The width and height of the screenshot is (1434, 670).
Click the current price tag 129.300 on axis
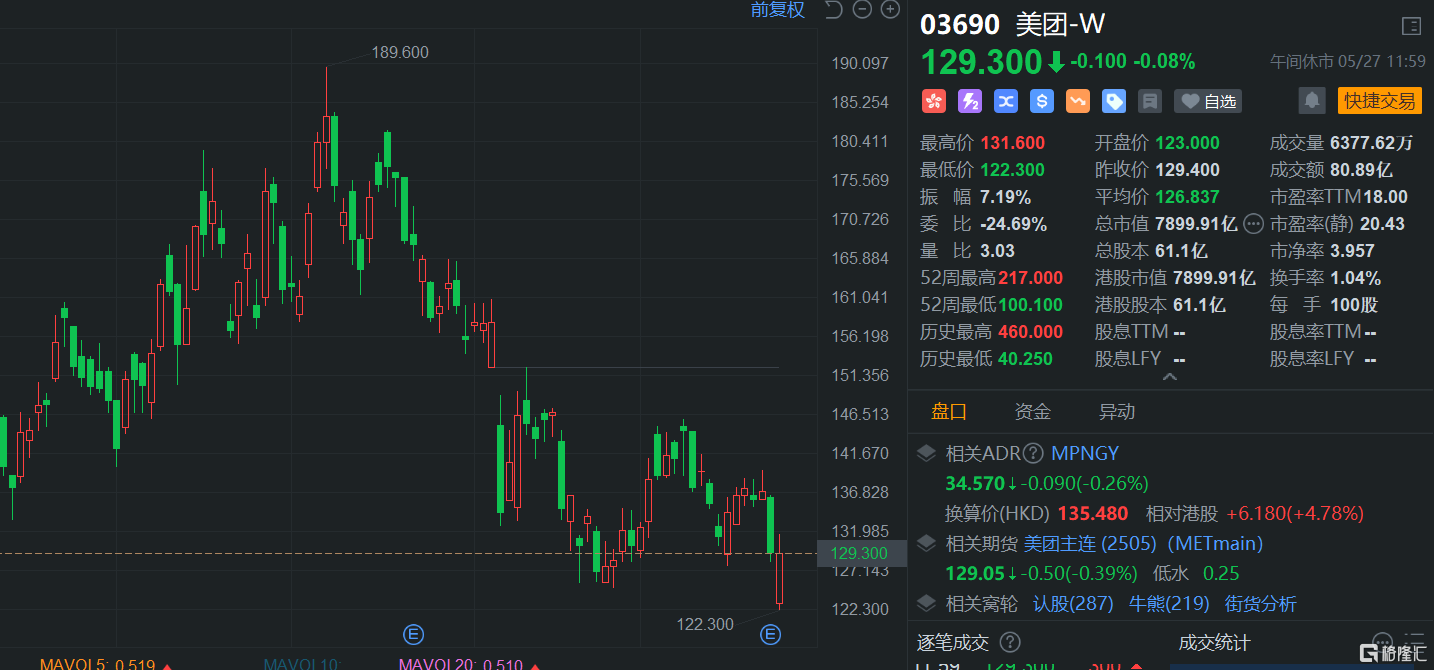click(x=860, y=553)
